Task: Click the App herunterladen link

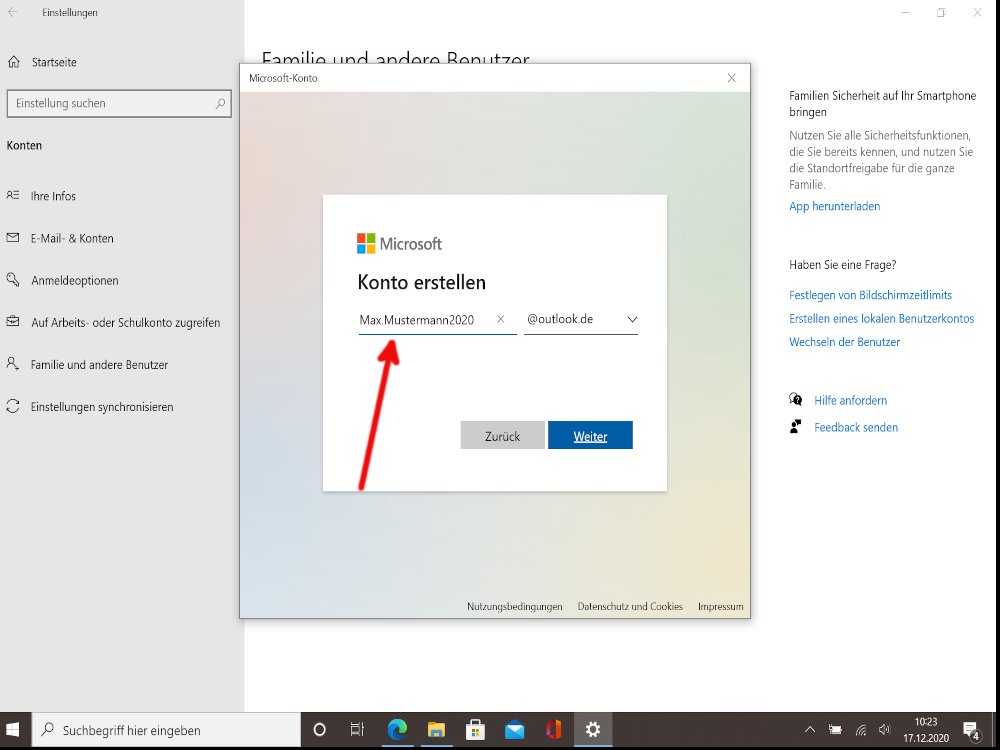Action: click(x=834, y=207)
